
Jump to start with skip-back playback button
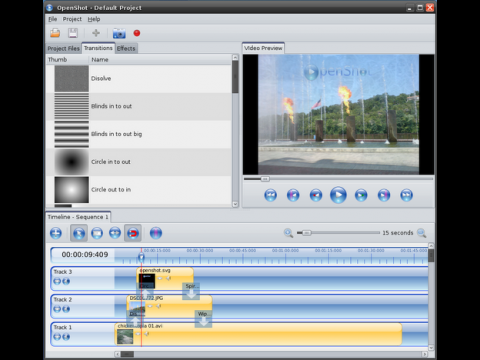pyautogui.click(x=270, y=195)
